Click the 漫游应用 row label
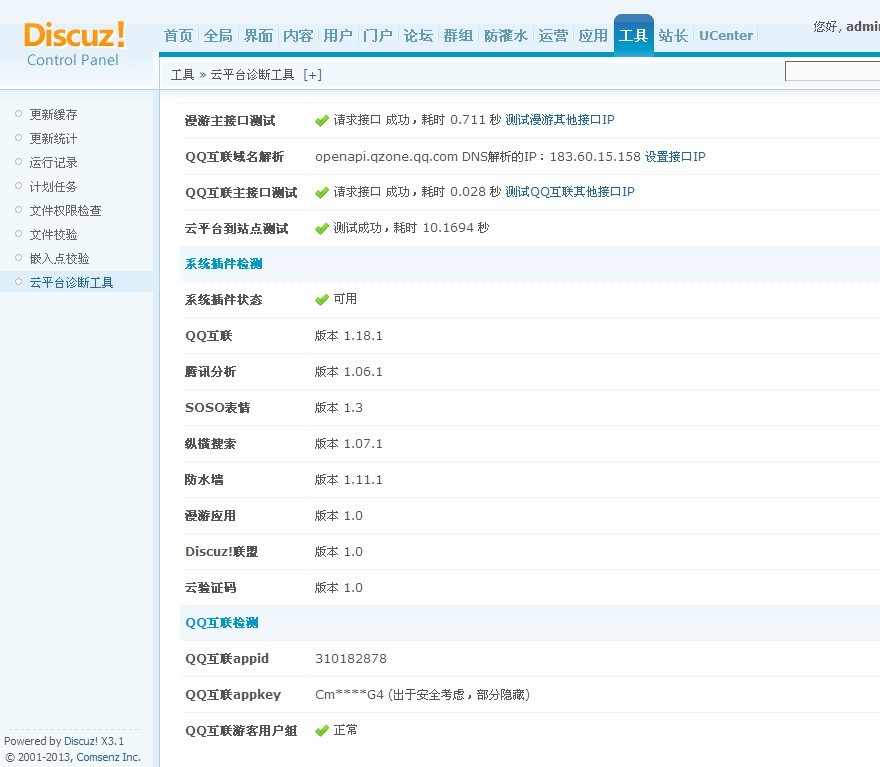This screenshot has width=880, height=767. click(210, 516)
